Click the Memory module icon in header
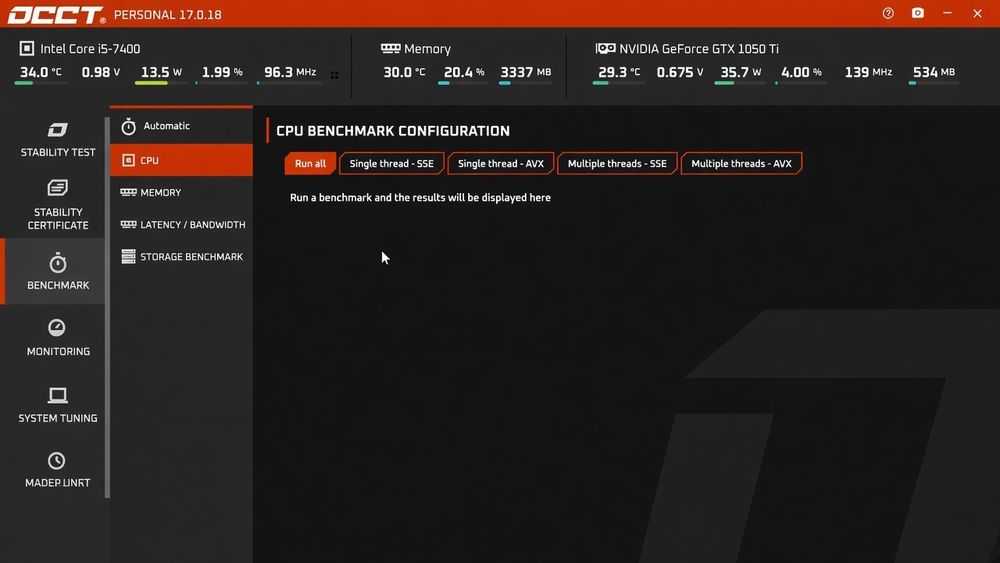1000x563 pixels. [390, 48]
